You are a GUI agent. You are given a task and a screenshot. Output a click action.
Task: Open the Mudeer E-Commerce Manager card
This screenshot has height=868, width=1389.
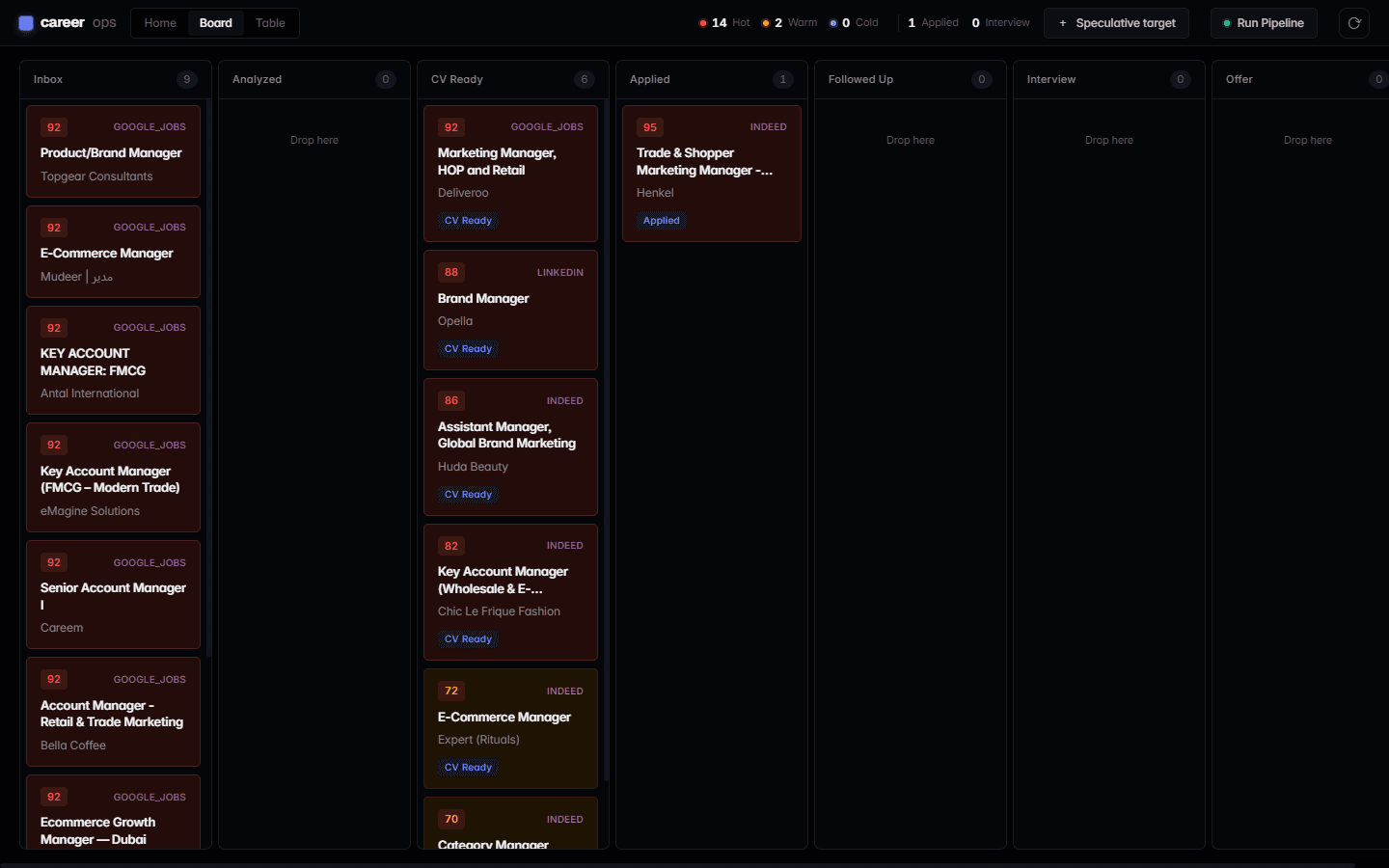point(113,252)
